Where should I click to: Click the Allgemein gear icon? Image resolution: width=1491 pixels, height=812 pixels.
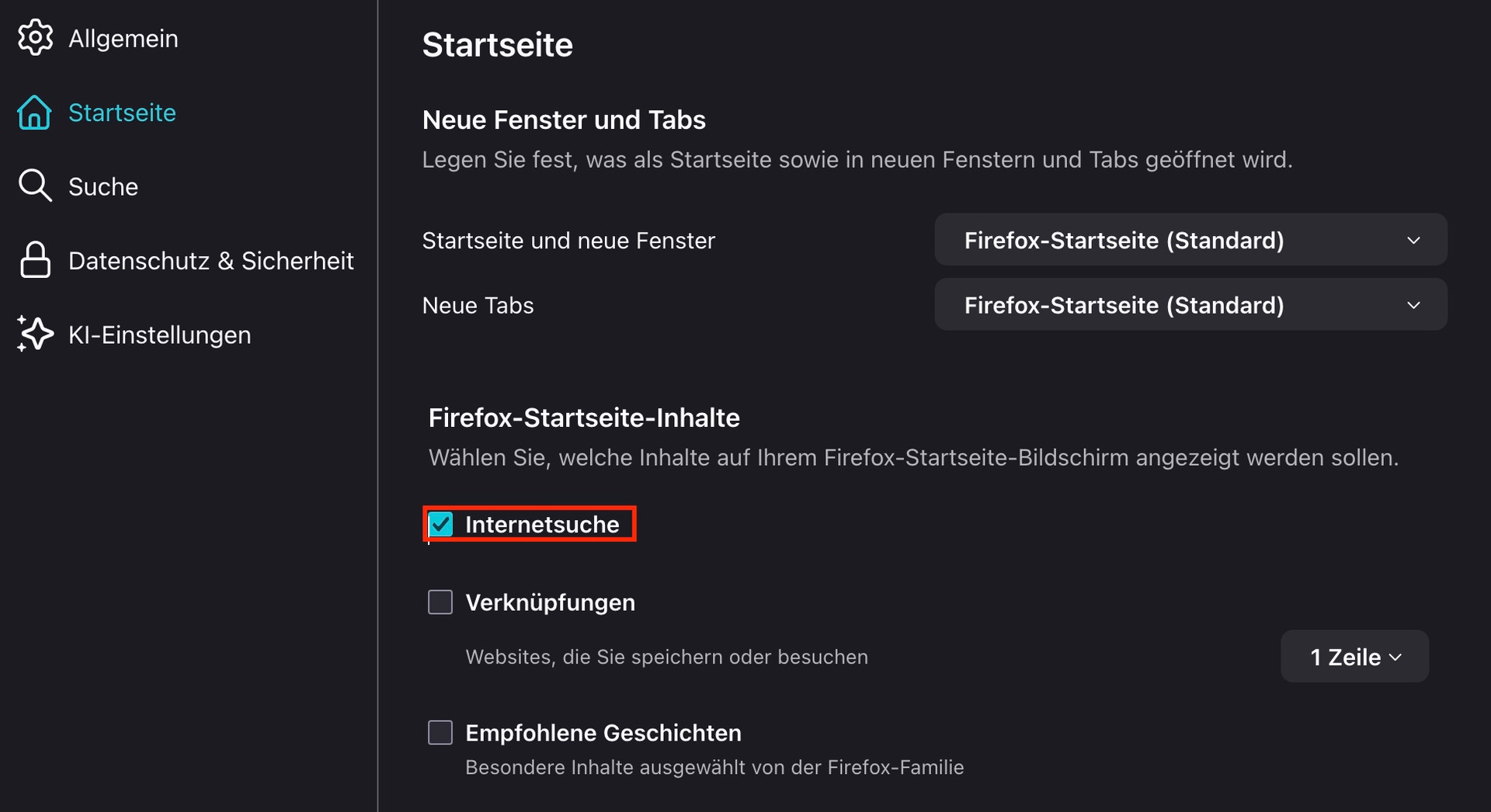tap(35, 37)
